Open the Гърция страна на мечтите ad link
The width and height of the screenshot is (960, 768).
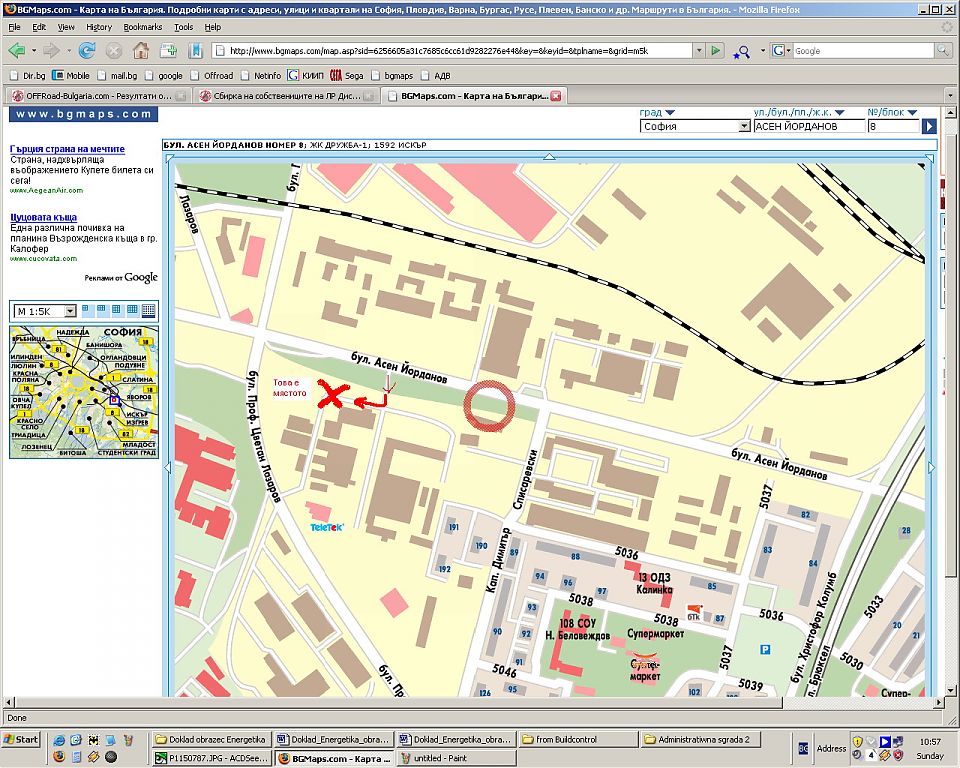point(66,149)
